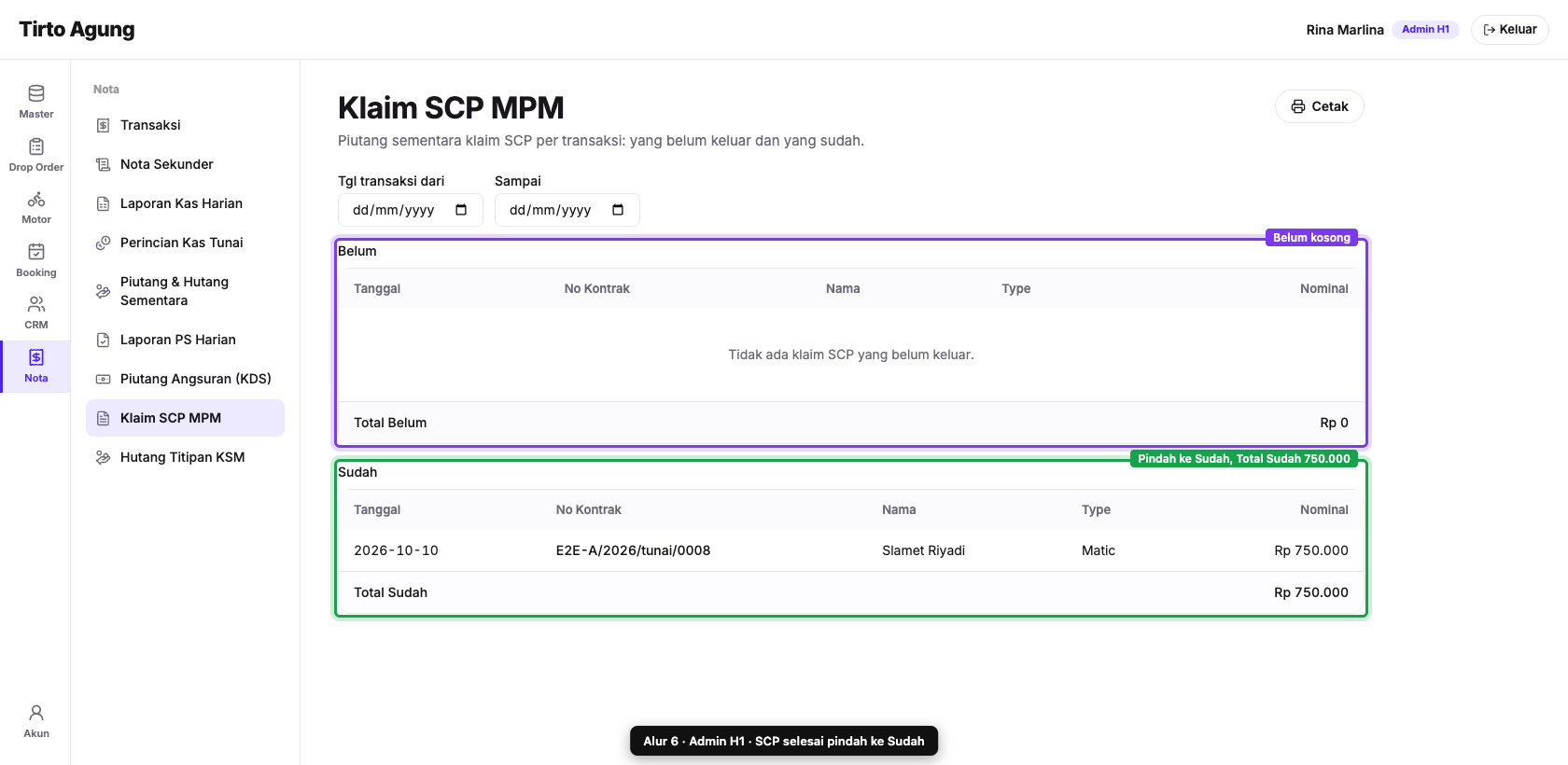Click the Transaksi menu icon

coord(104,125)
